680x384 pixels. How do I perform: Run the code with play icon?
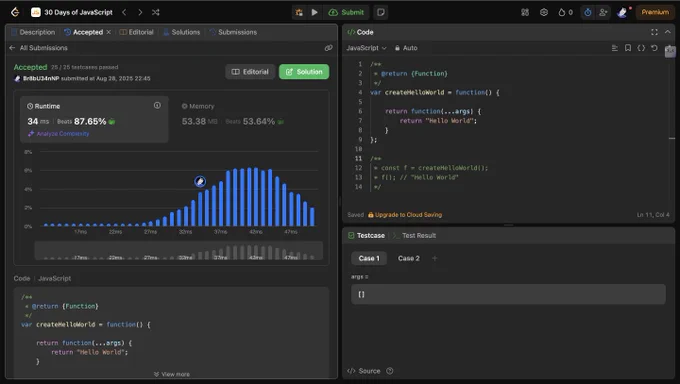(314, 12)
